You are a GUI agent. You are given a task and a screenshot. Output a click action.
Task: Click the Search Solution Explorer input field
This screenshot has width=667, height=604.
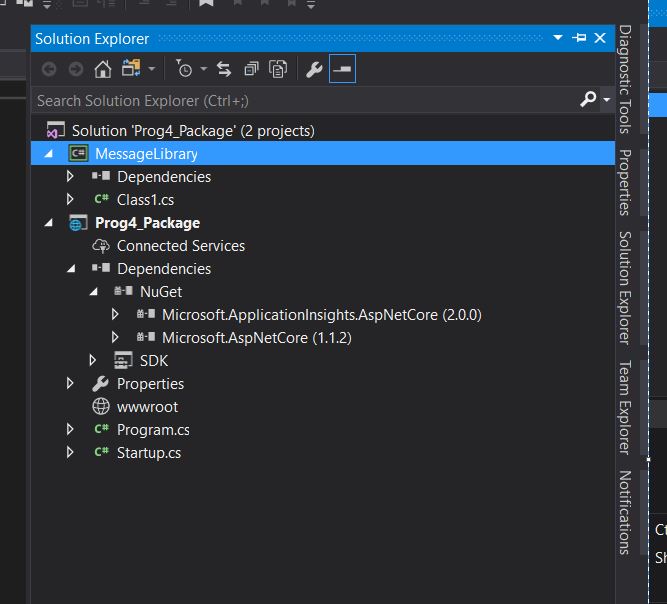[300, 100]
